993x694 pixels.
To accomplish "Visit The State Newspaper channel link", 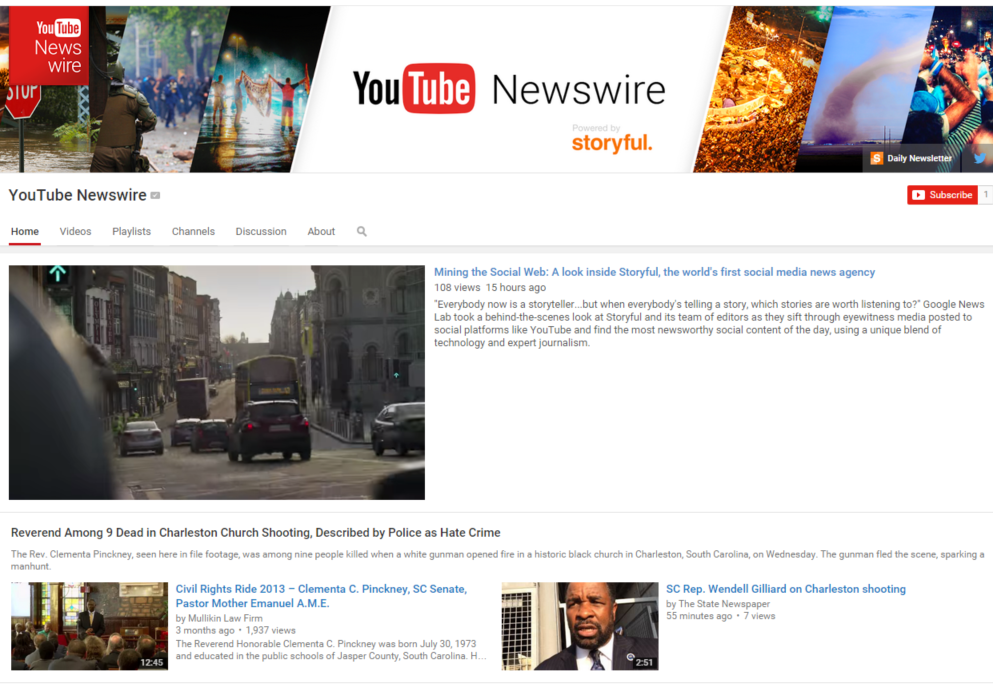I will (x=724, y=604).
